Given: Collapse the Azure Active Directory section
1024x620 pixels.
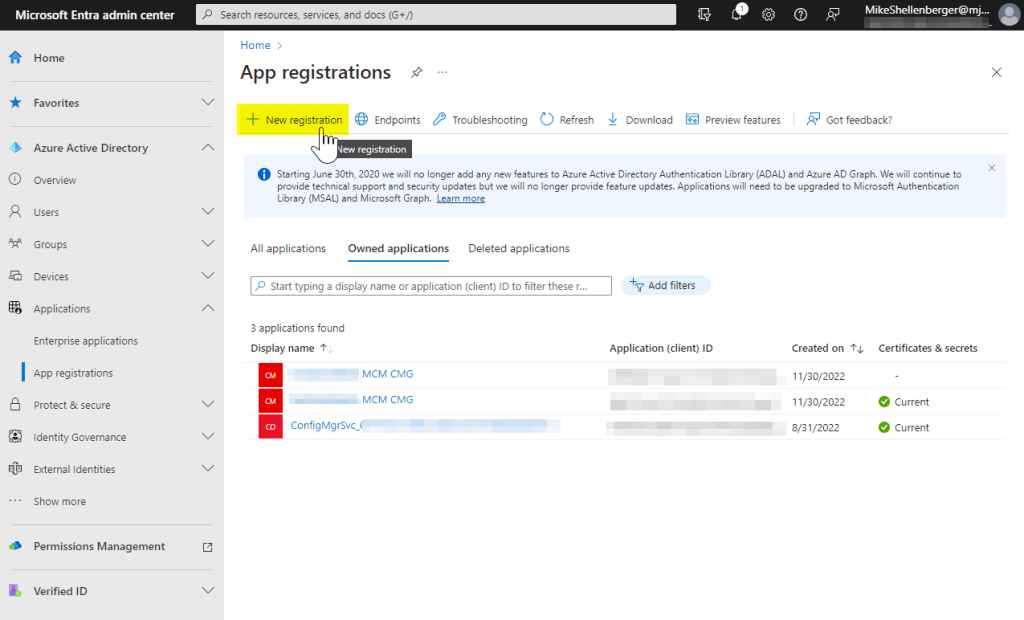Looking at the screenshot, I should point(208,148).
